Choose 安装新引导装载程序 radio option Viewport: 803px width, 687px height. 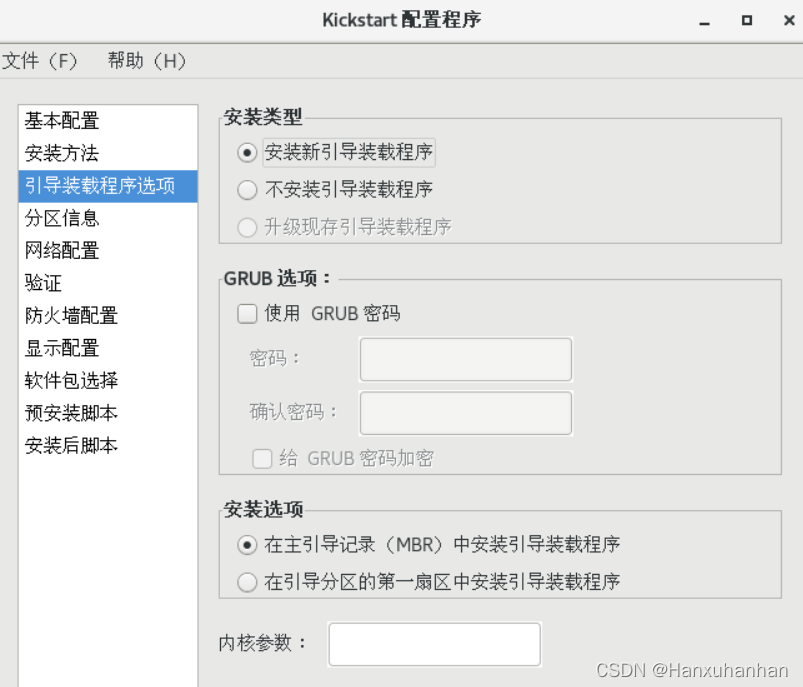point(247,153)
